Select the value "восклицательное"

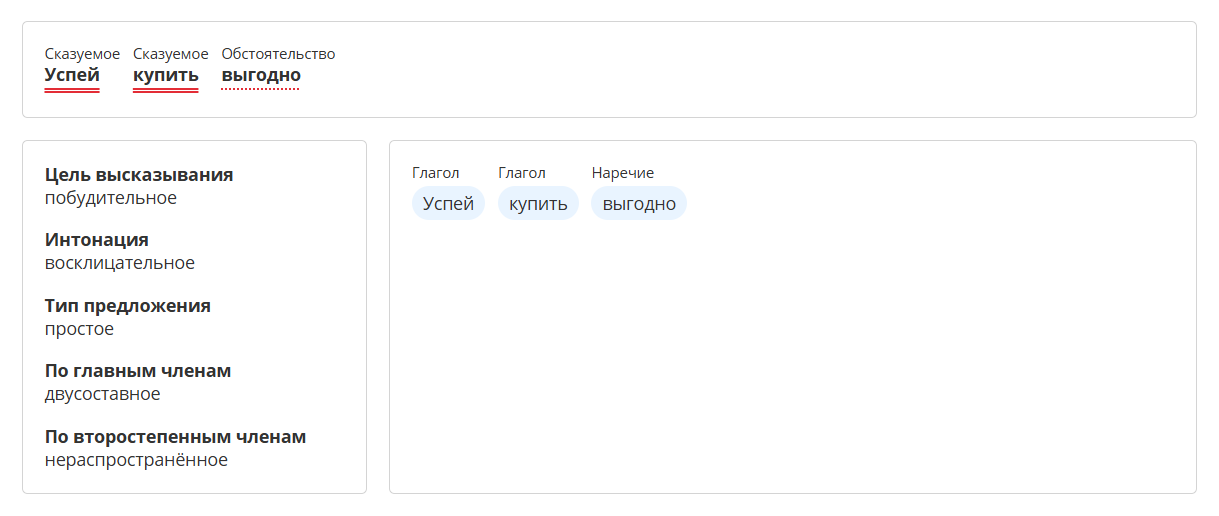[120, 263]
